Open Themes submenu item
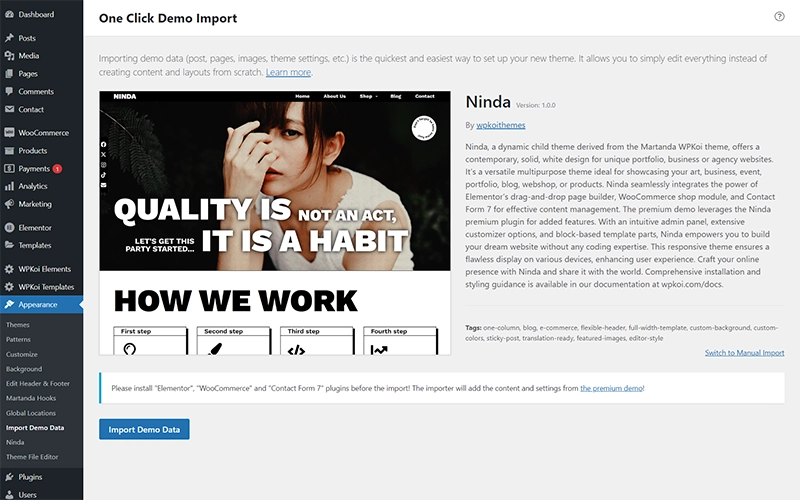The width and height of the screenshot is (800, 500). 18,324
